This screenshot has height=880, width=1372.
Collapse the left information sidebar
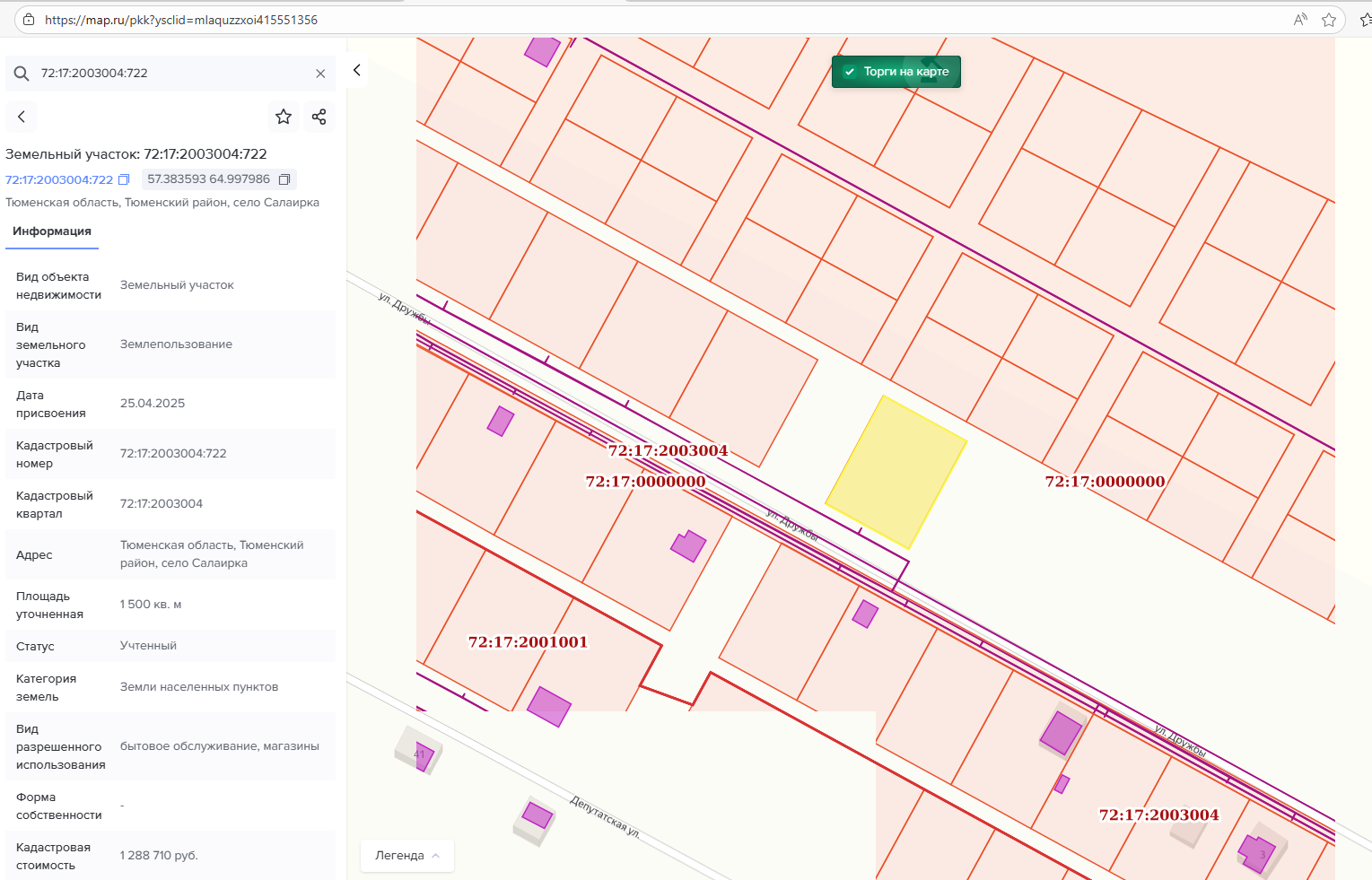pos(357,70)
